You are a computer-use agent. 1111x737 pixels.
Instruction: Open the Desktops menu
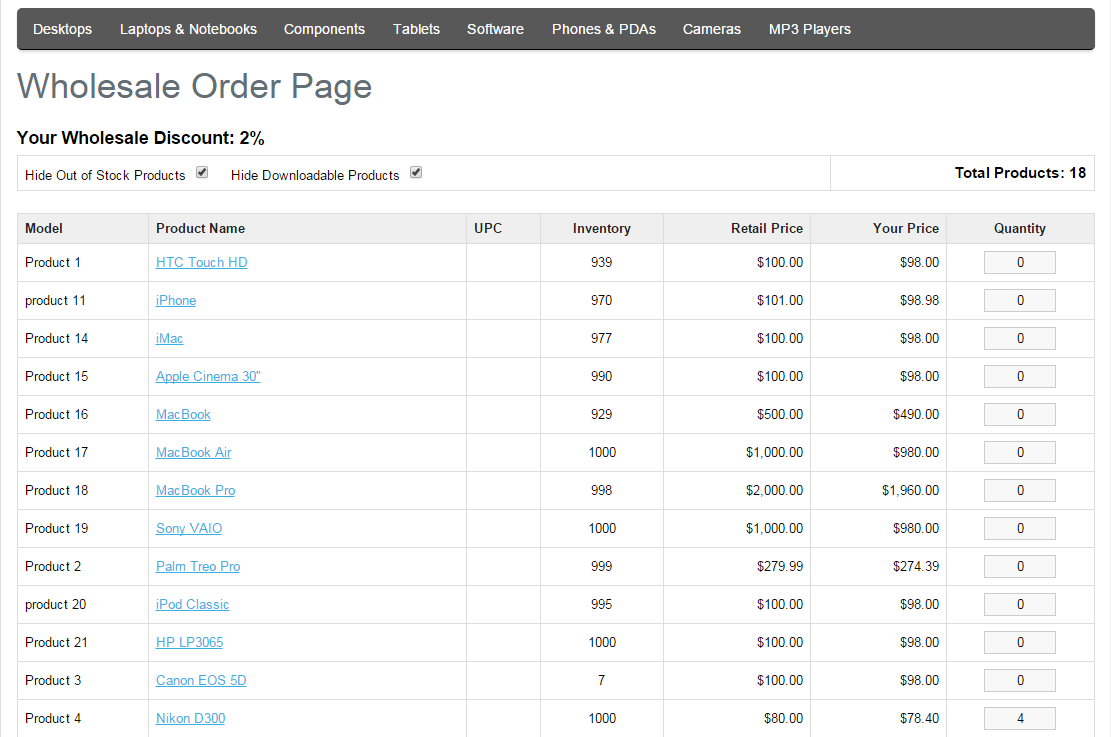click(x=62, y=29)
